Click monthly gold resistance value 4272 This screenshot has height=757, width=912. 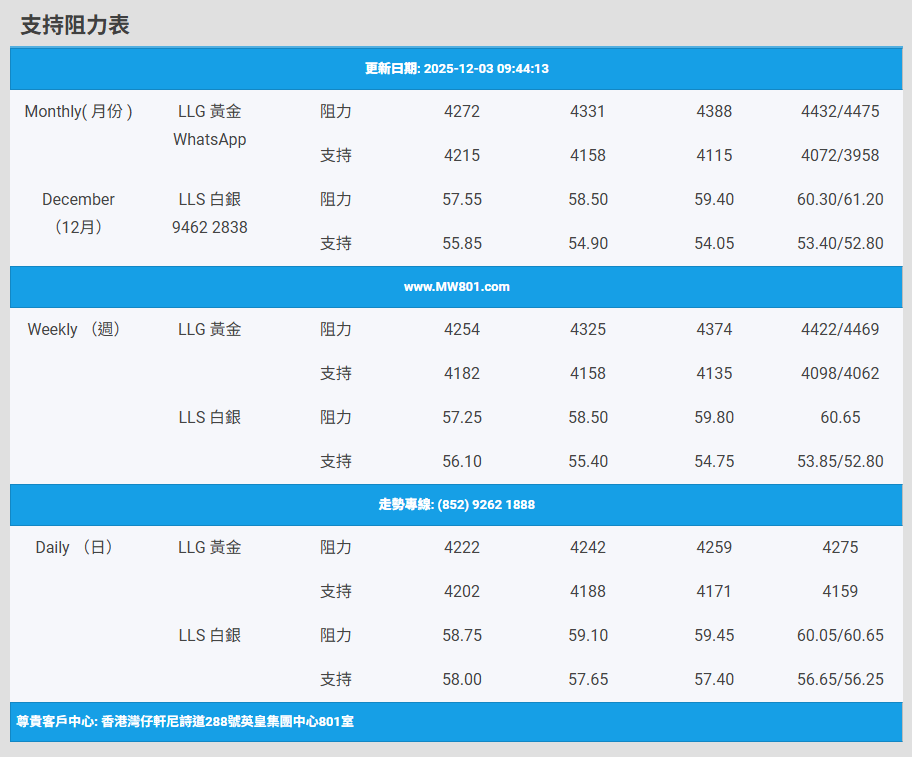461,112
